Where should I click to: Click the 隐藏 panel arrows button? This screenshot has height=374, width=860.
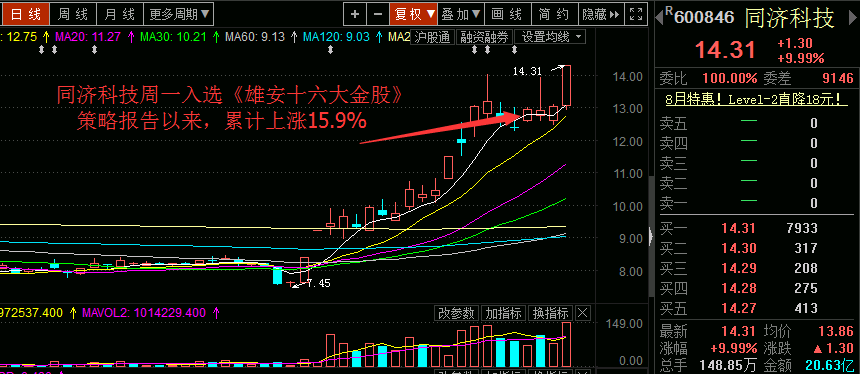(x=602, y=14)
